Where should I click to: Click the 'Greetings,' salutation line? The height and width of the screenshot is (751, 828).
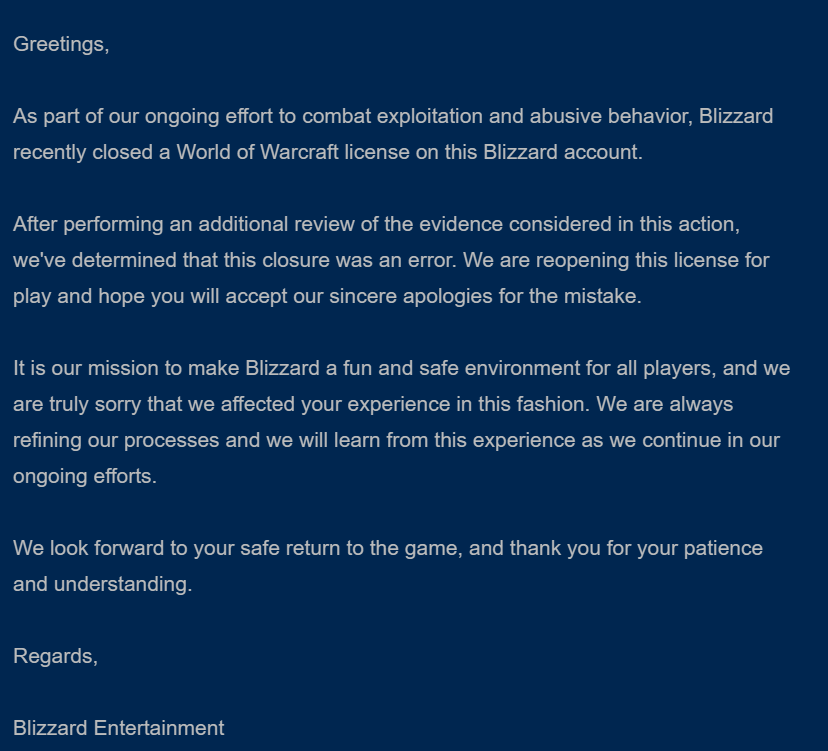(x=61, y=45)
